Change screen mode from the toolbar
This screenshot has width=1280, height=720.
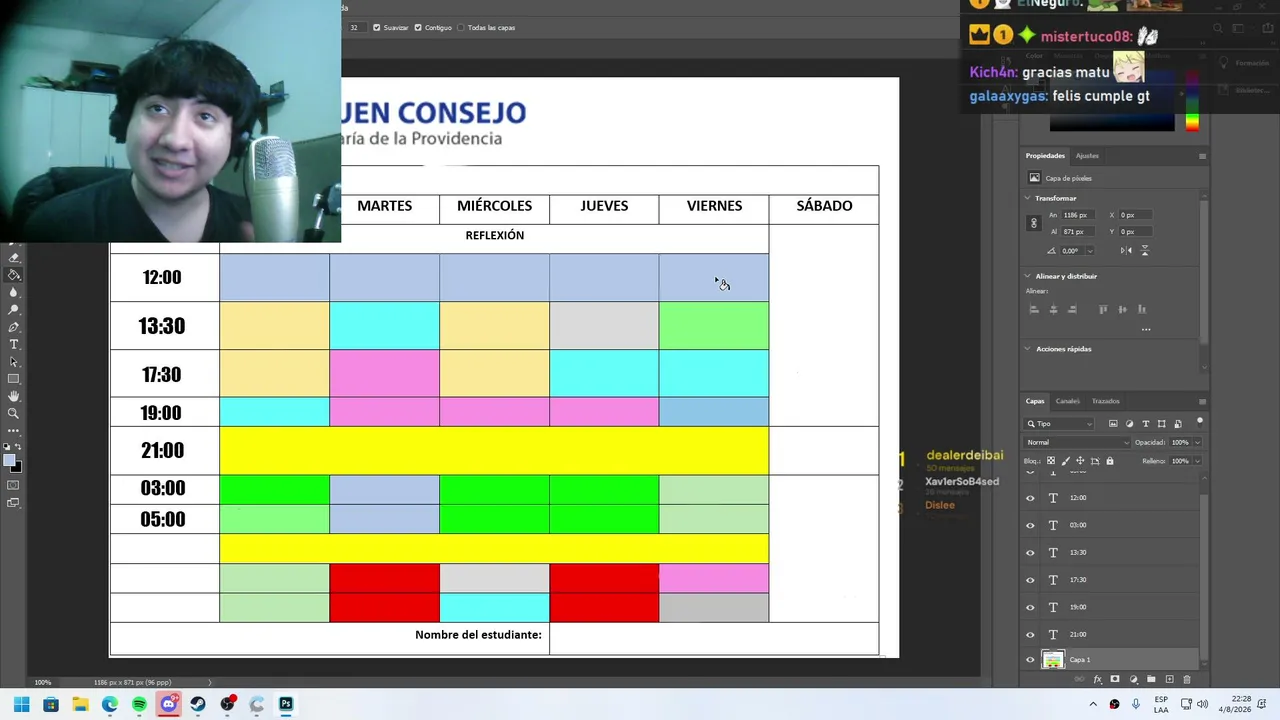click(x=14, y=503)
